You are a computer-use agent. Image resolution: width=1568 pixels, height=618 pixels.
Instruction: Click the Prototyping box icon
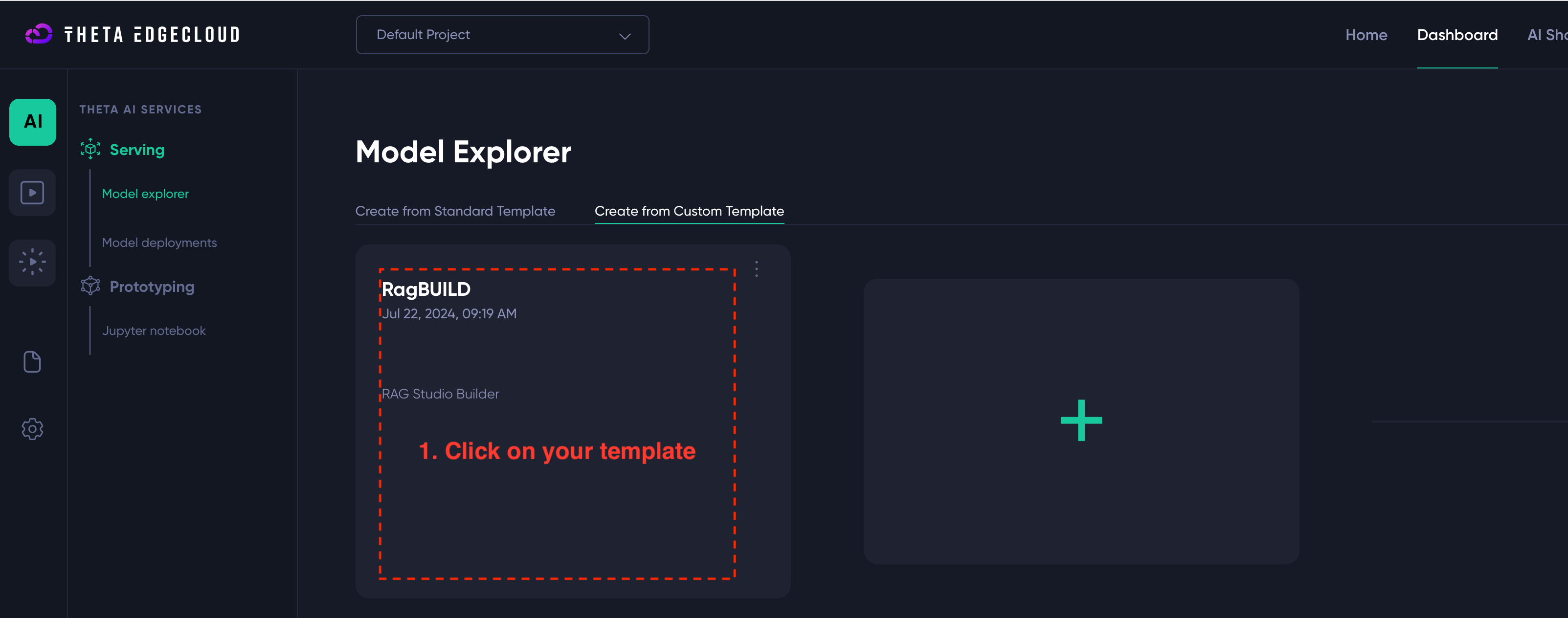tap(90, 286)
